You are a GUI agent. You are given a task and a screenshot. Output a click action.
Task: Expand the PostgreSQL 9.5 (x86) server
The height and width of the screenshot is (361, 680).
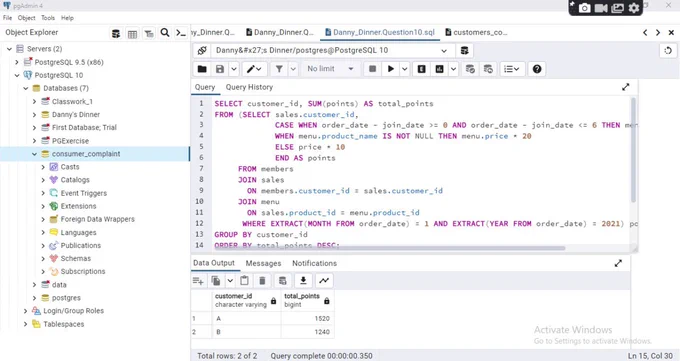click(x=17, y=62)
